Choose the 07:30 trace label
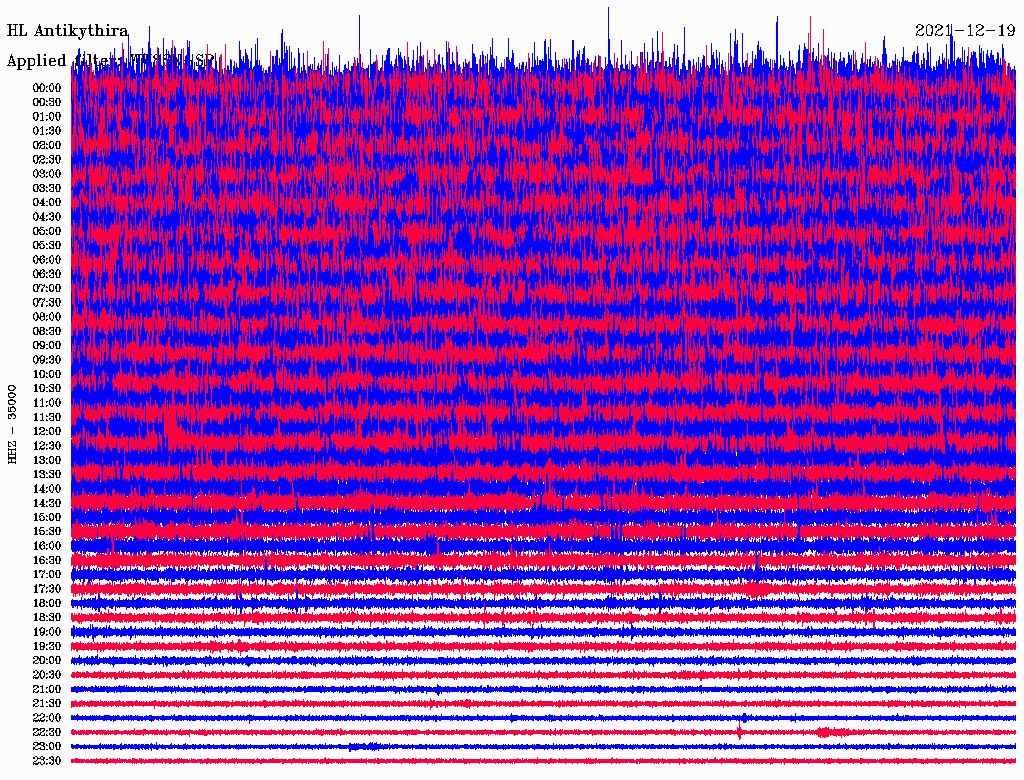This screenshot has height=780, width=1024. [x=47, y=303]
